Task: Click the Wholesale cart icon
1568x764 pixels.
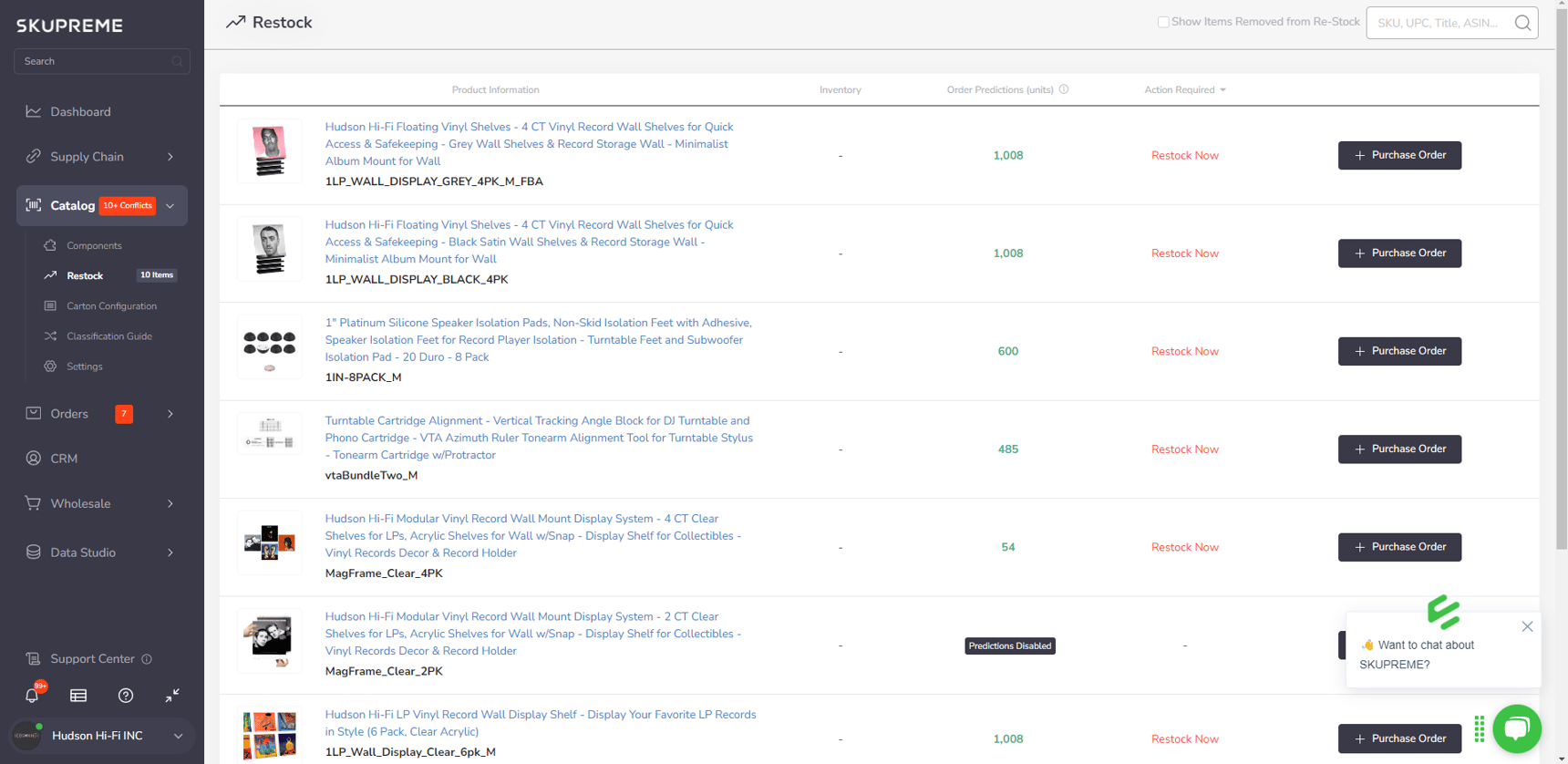Action: click(34, 502)
